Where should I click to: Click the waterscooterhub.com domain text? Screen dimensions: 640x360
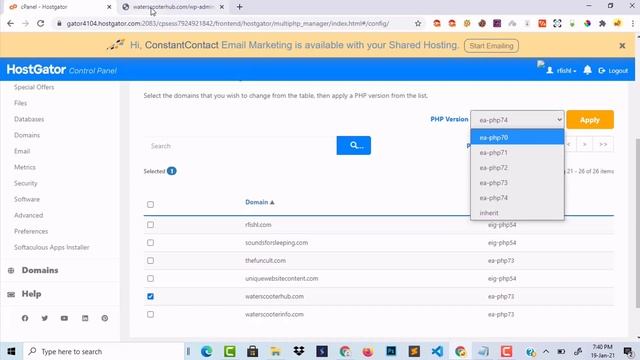pos(274,296)
